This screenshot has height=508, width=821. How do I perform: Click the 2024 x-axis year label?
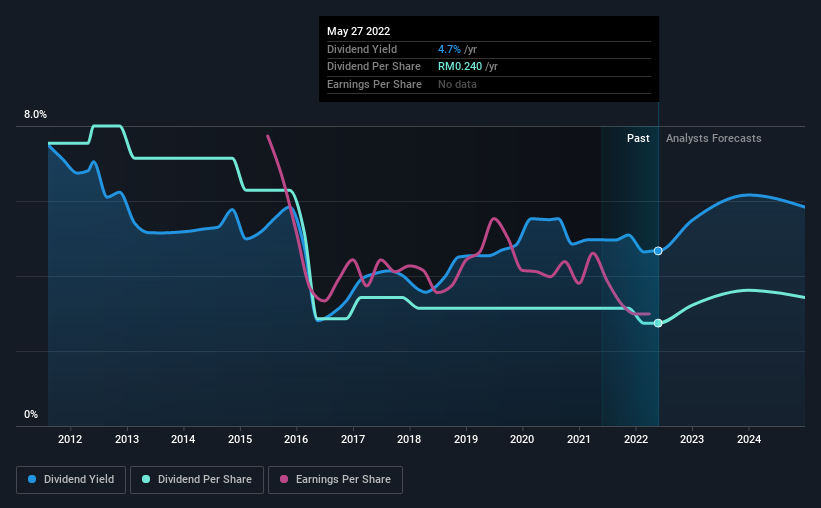749,439
